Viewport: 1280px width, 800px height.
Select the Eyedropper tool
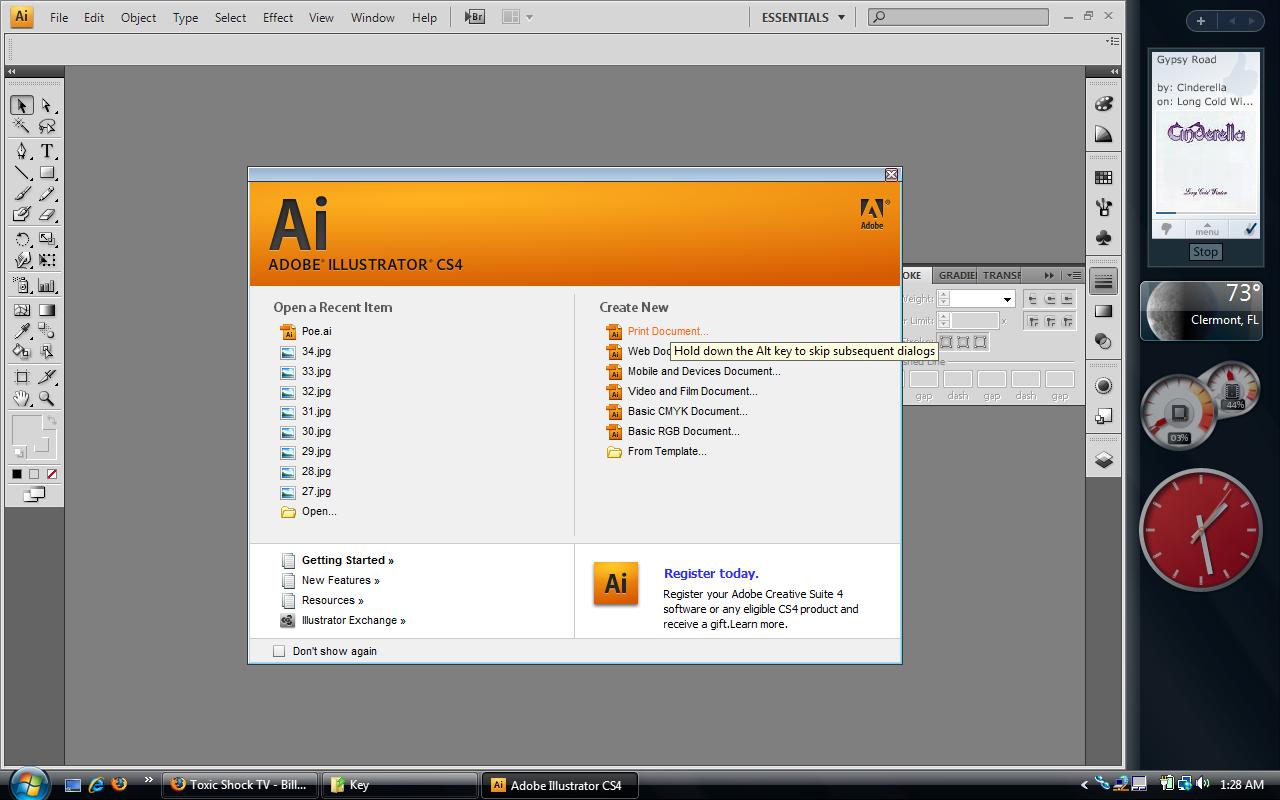click(21, 331)
